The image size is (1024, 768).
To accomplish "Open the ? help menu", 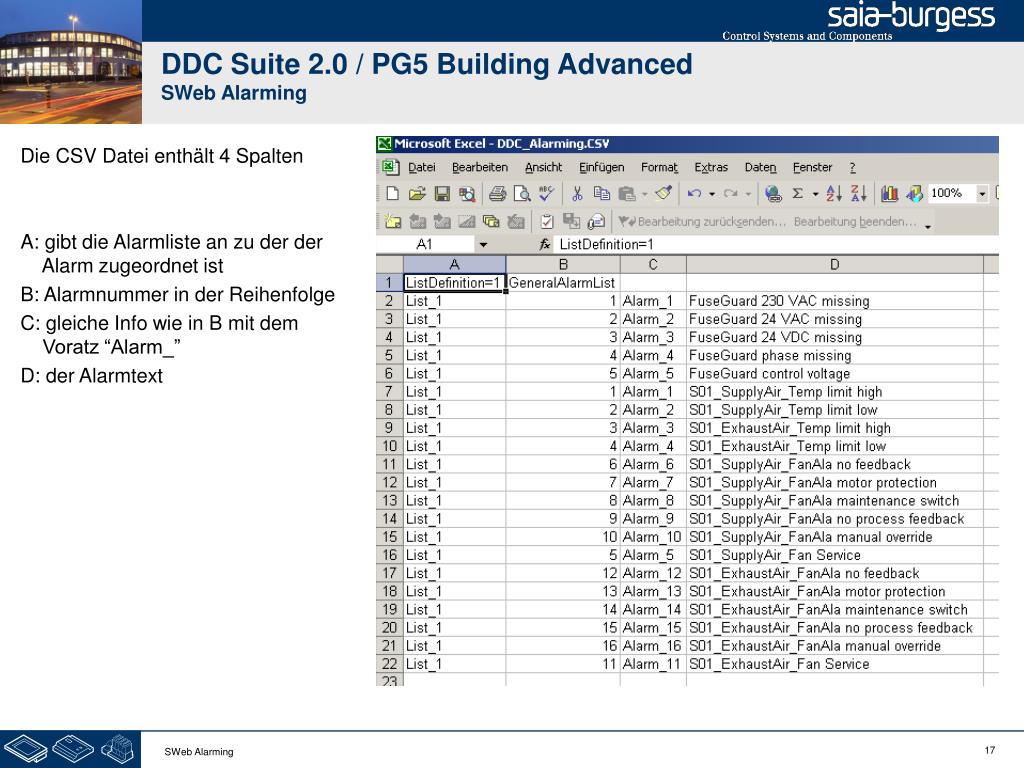I will 852,167.
